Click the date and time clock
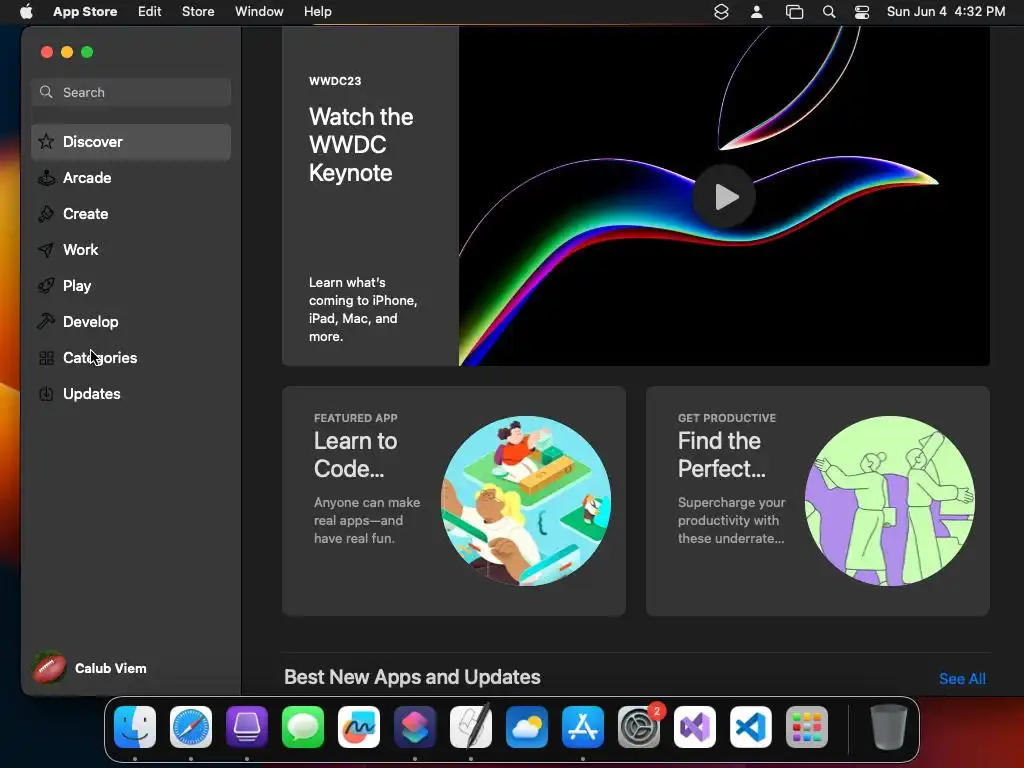1024x768 pixels. [946, 12]
